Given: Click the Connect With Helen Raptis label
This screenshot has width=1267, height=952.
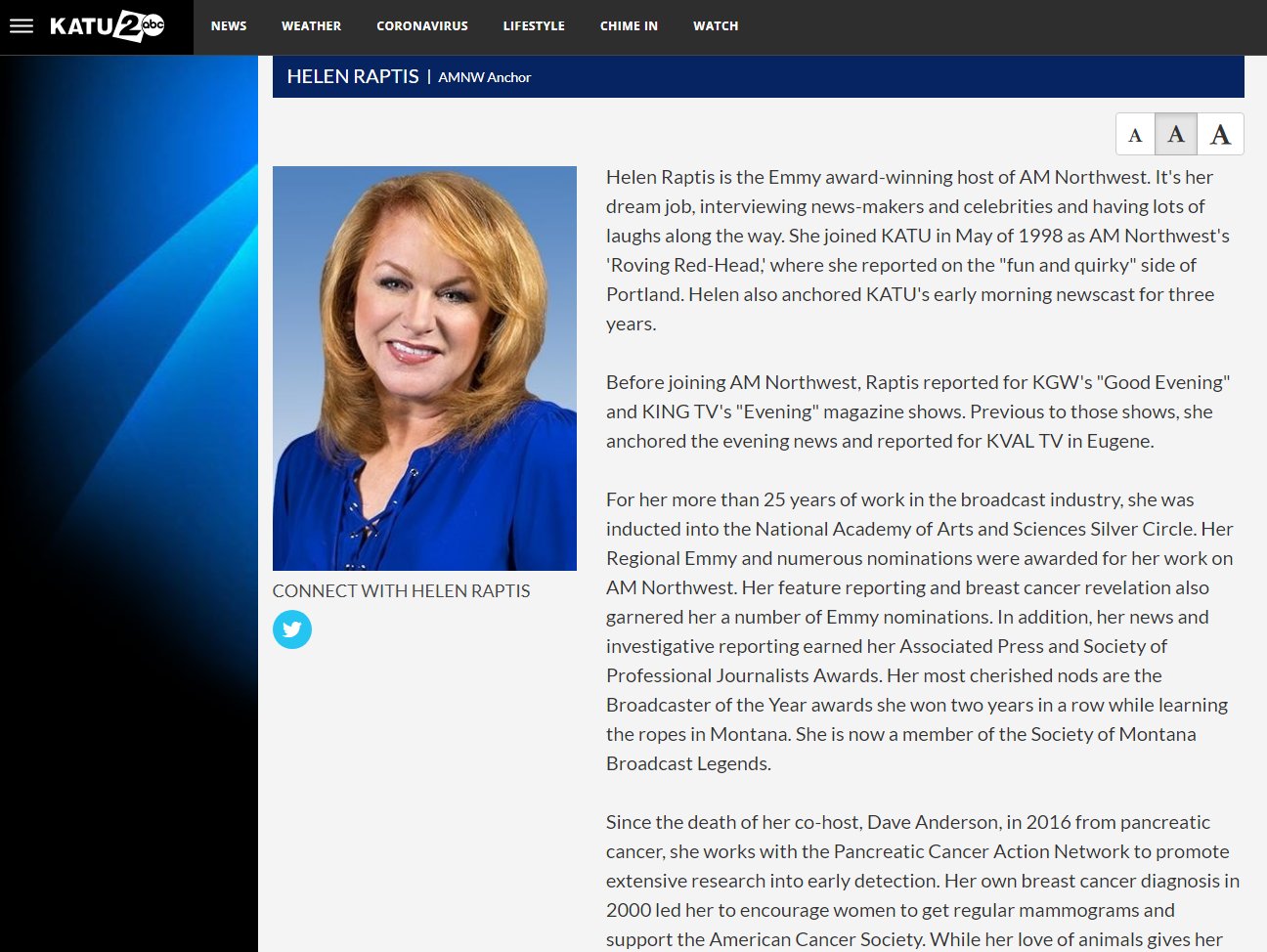Looking at the screenshot, I should [x=401, y=591].
